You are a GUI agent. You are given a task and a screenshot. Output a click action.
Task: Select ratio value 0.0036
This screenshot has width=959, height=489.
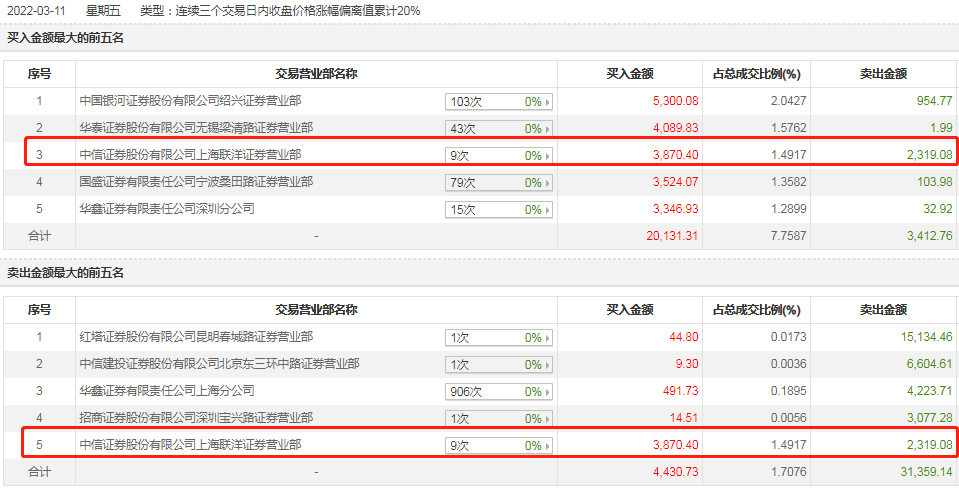click(x=788, y=364)
